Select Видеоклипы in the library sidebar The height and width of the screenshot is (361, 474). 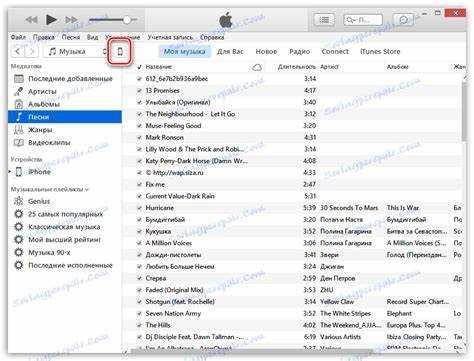65,143
